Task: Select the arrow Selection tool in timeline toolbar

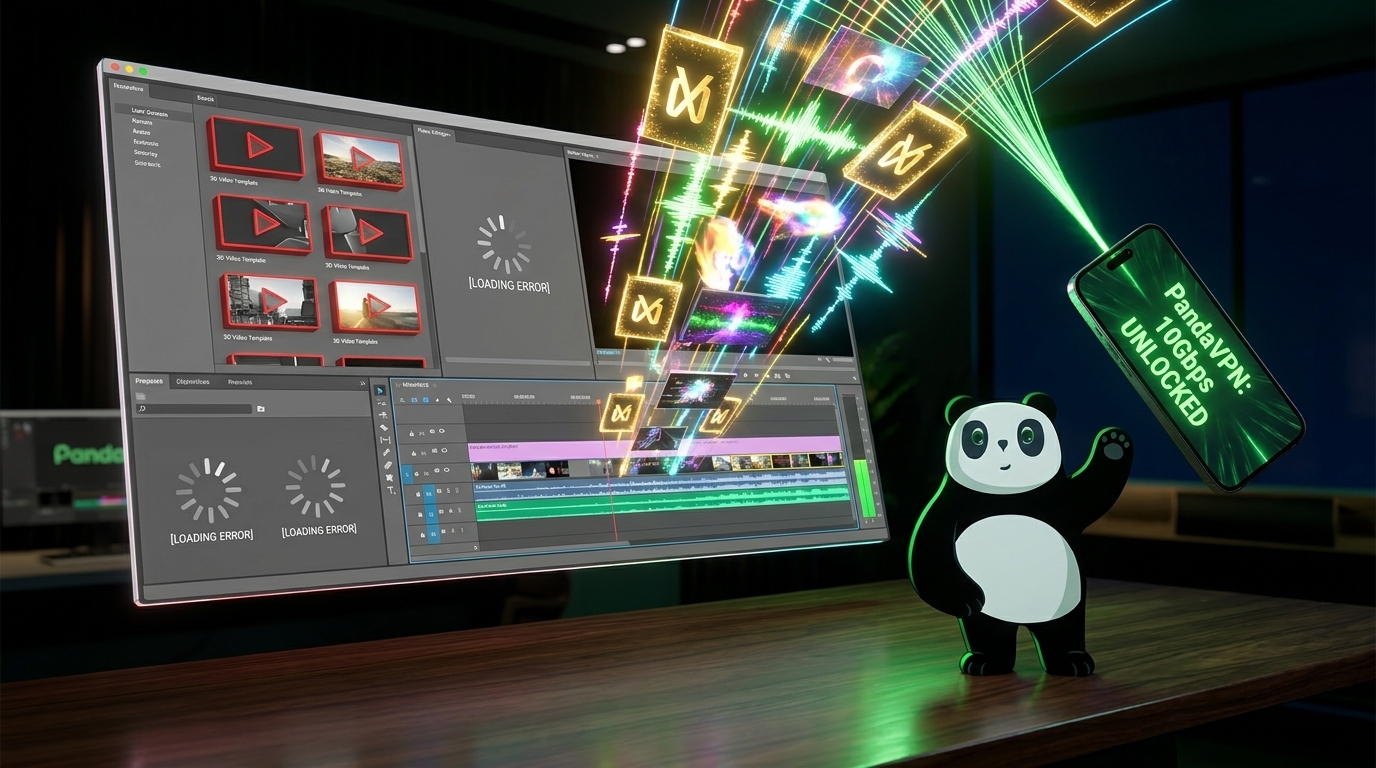Action: (x=380, y=390)
